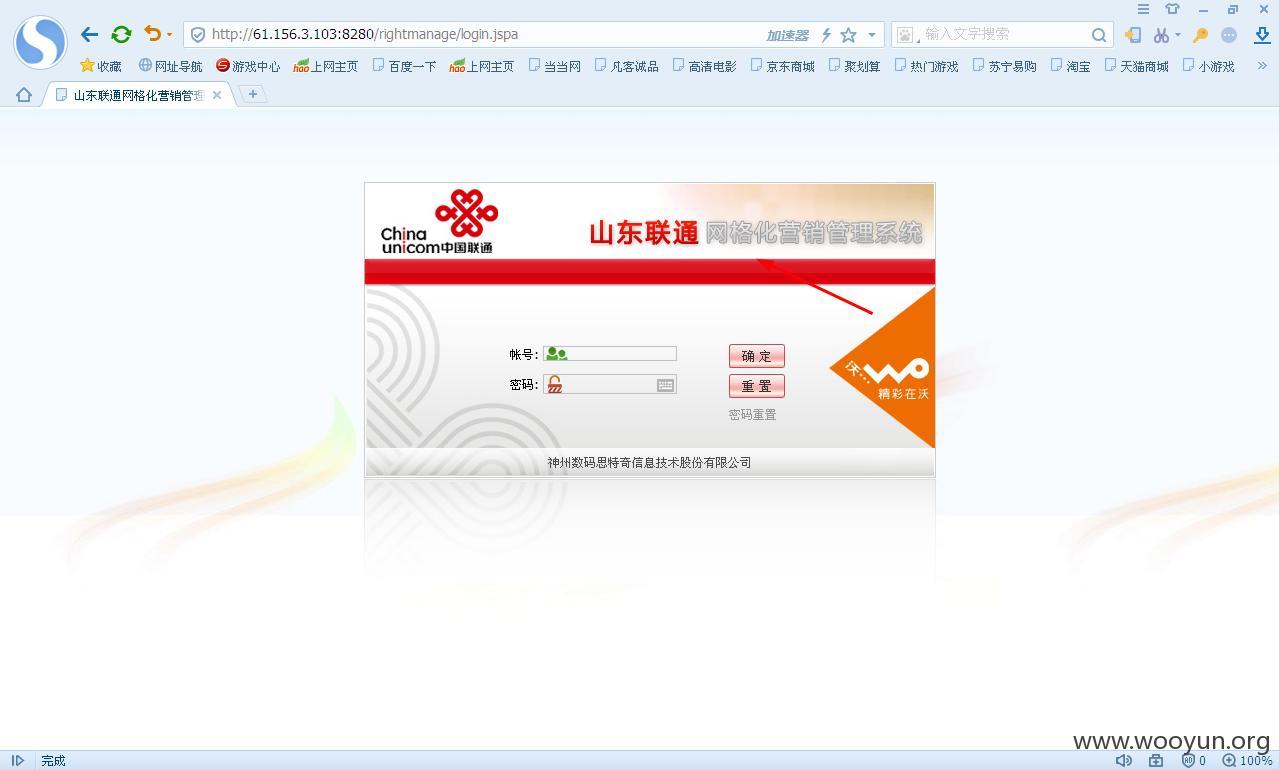Click the status bar toolbox icon
Screen dimensions: 1279x770
pyautogui.click(x=1156, y=761)
